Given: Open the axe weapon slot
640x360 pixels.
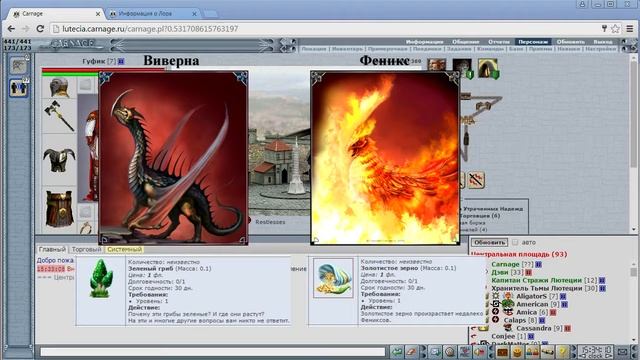Looking at the screenshot, I should point(59,116).
